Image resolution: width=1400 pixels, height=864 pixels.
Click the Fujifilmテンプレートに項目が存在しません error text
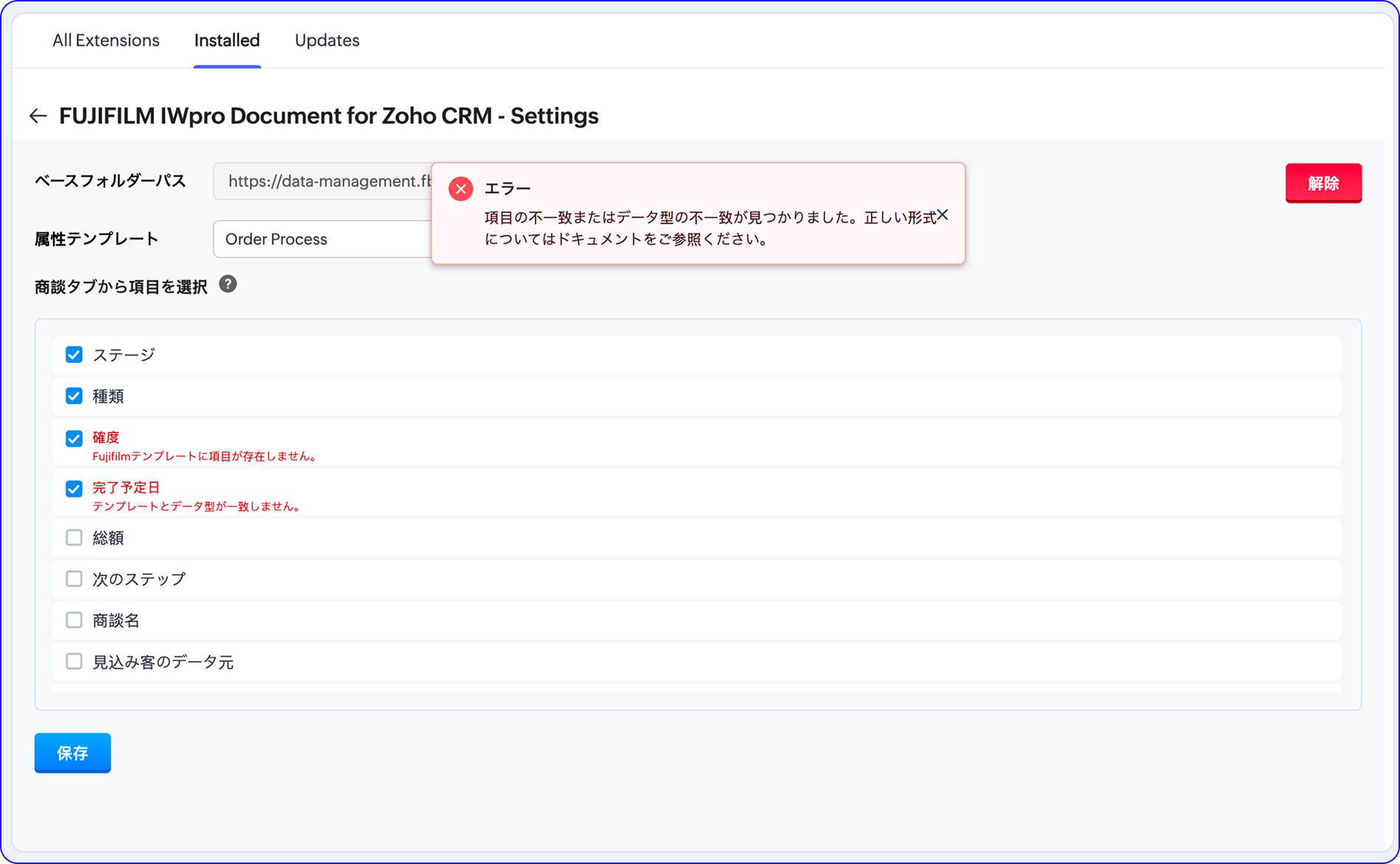coord(206,456)
